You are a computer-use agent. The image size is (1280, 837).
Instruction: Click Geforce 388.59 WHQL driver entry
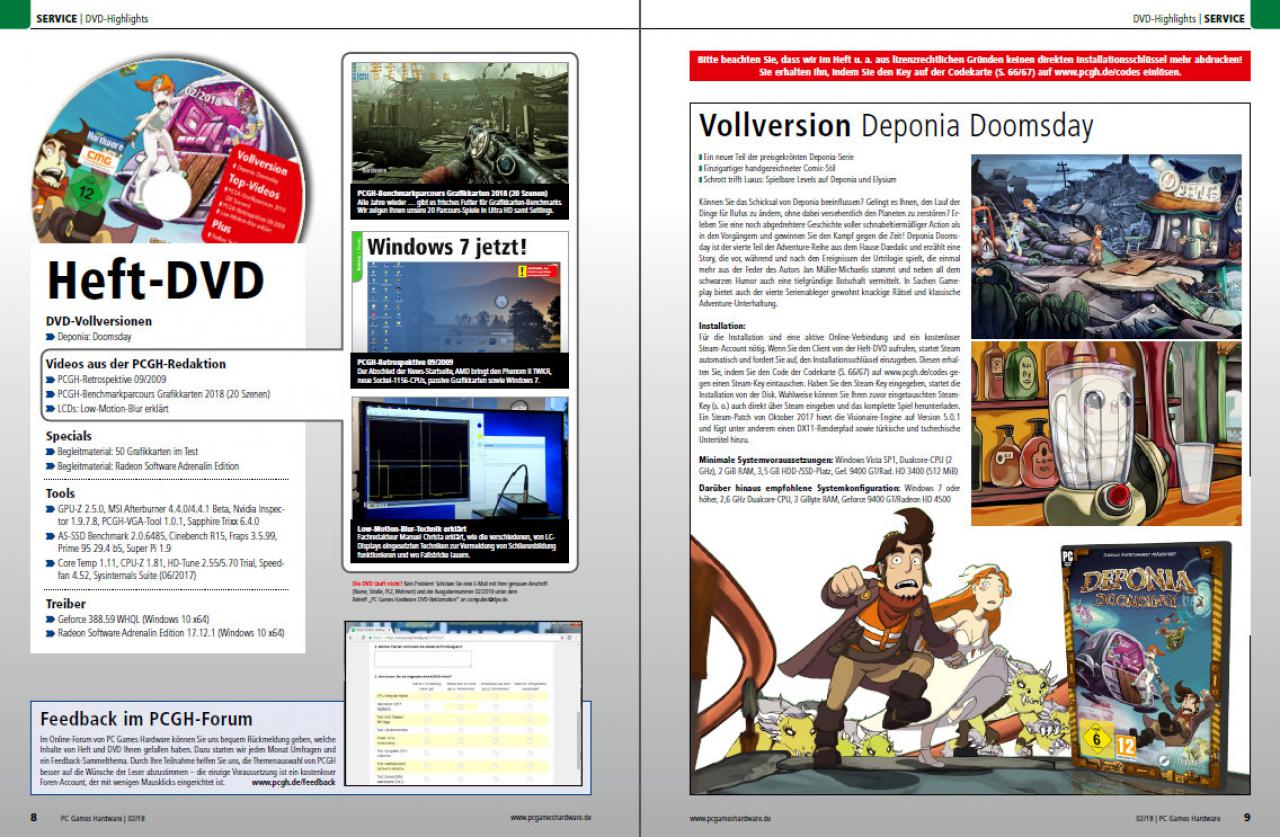click(x=131, y=619)
